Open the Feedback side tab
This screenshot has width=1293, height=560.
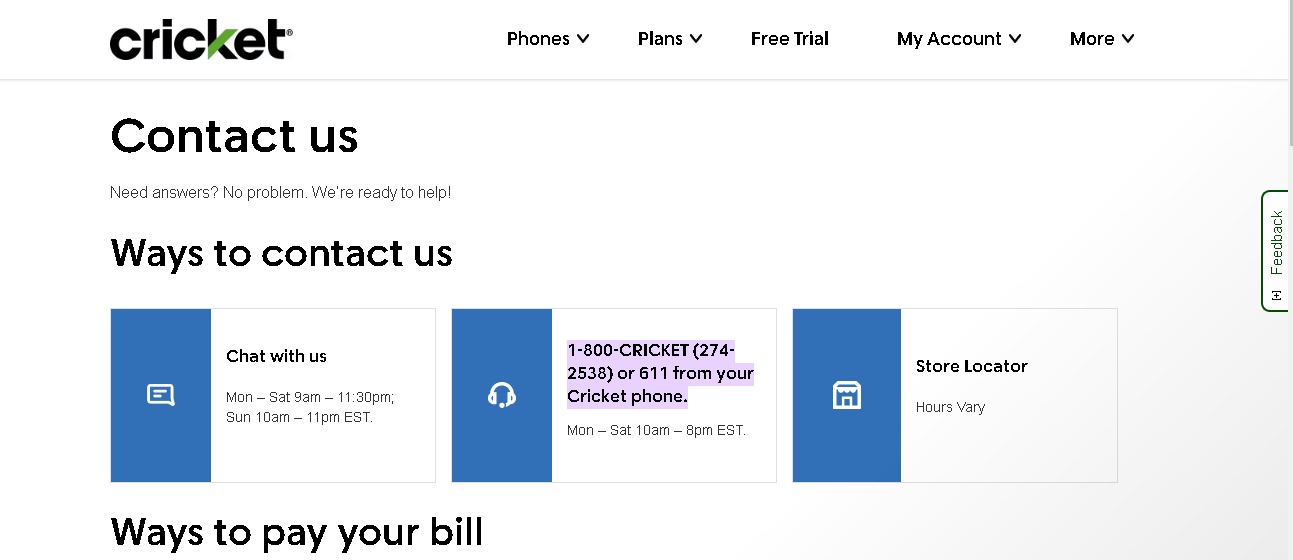point(1276,250)
